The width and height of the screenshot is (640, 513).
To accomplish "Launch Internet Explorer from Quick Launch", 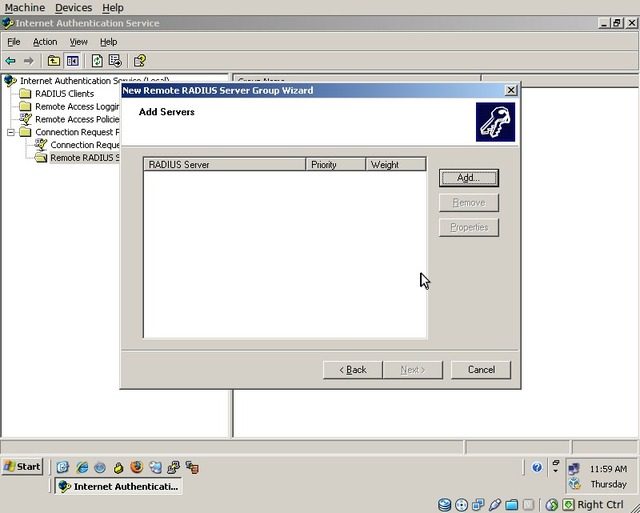I will coord(82,467).
